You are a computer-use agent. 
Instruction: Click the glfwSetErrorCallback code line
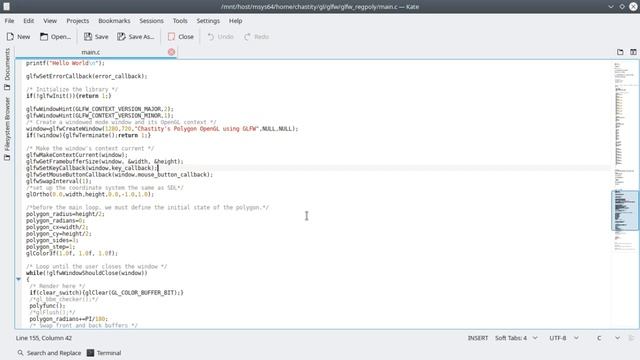click(x=87, y=76)
